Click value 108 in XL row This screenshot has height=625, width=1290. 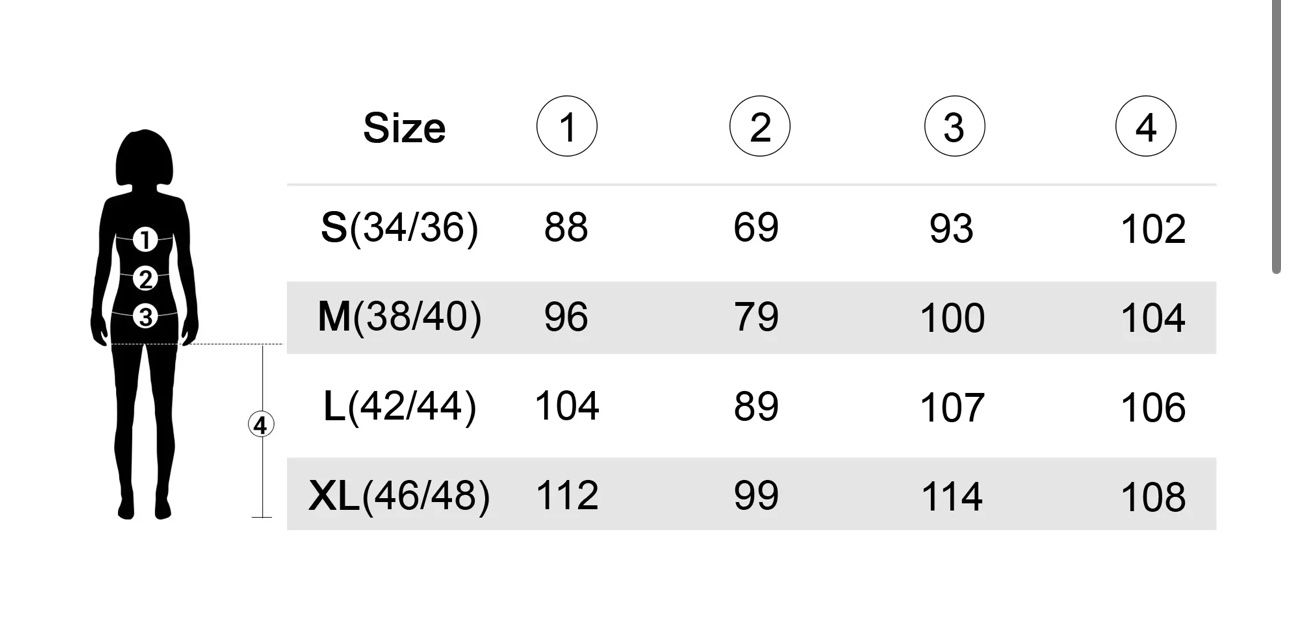coord(1153,497)
